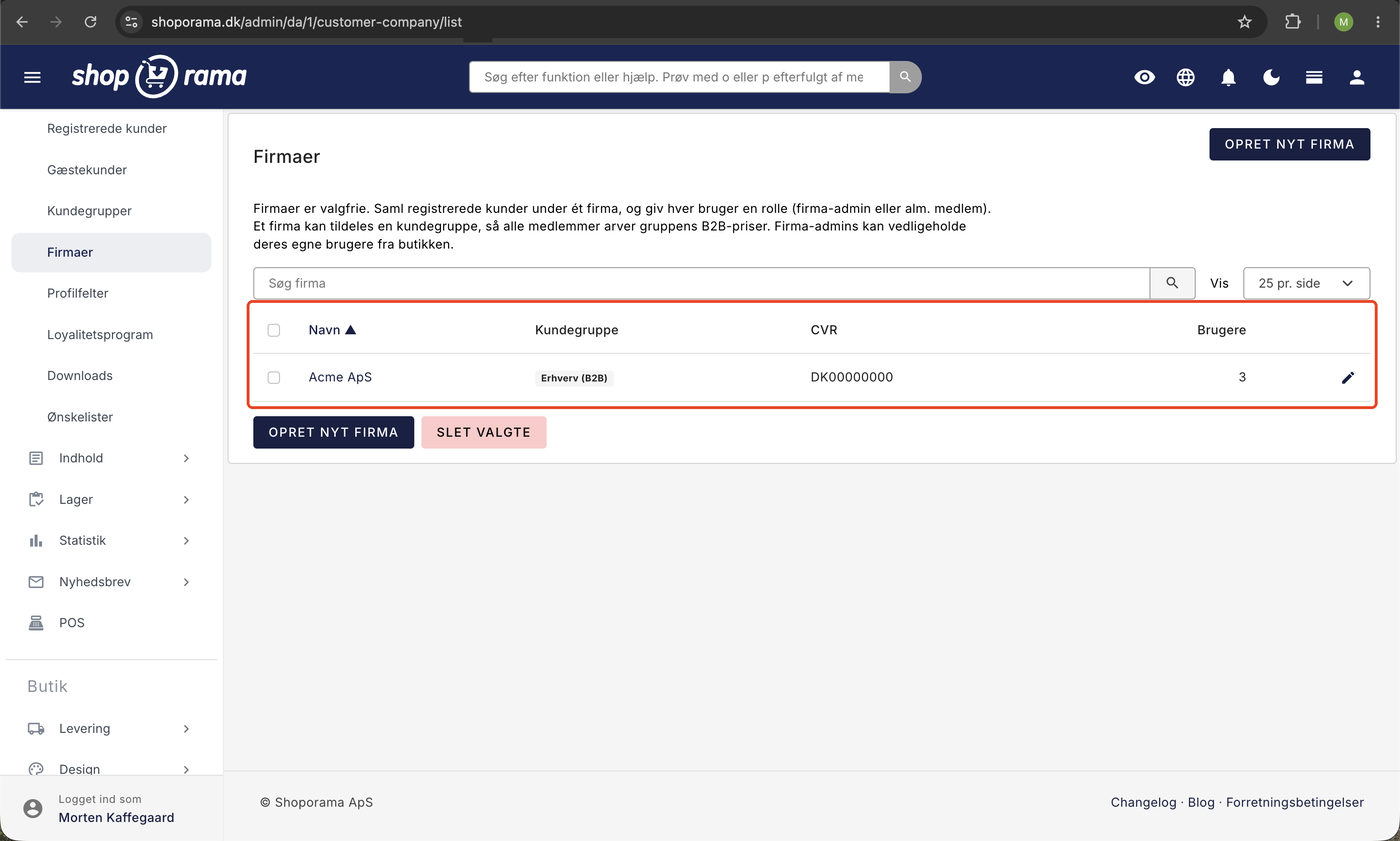Screen dimensions: 1400x841
Task: Tick the select-all checkbox in table header
Action: tap(274, 330)
